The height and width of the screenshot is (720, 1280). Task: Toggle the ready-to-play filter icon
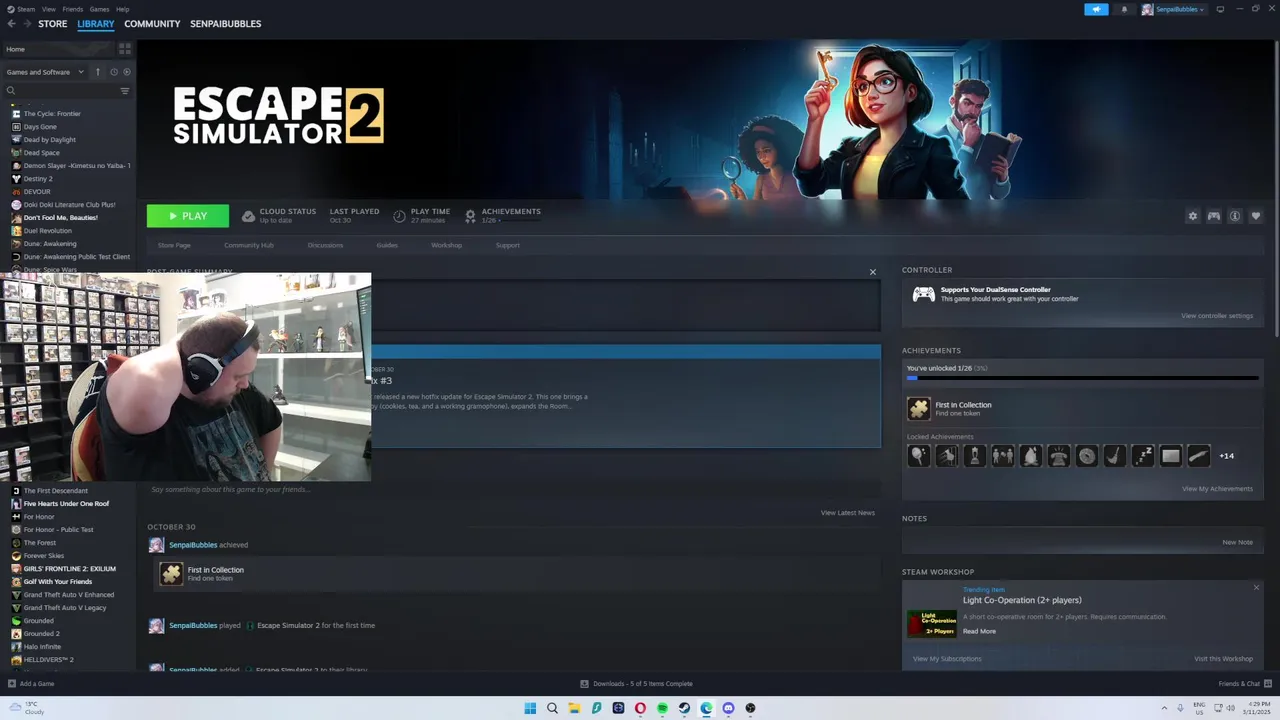coord(126,72)
